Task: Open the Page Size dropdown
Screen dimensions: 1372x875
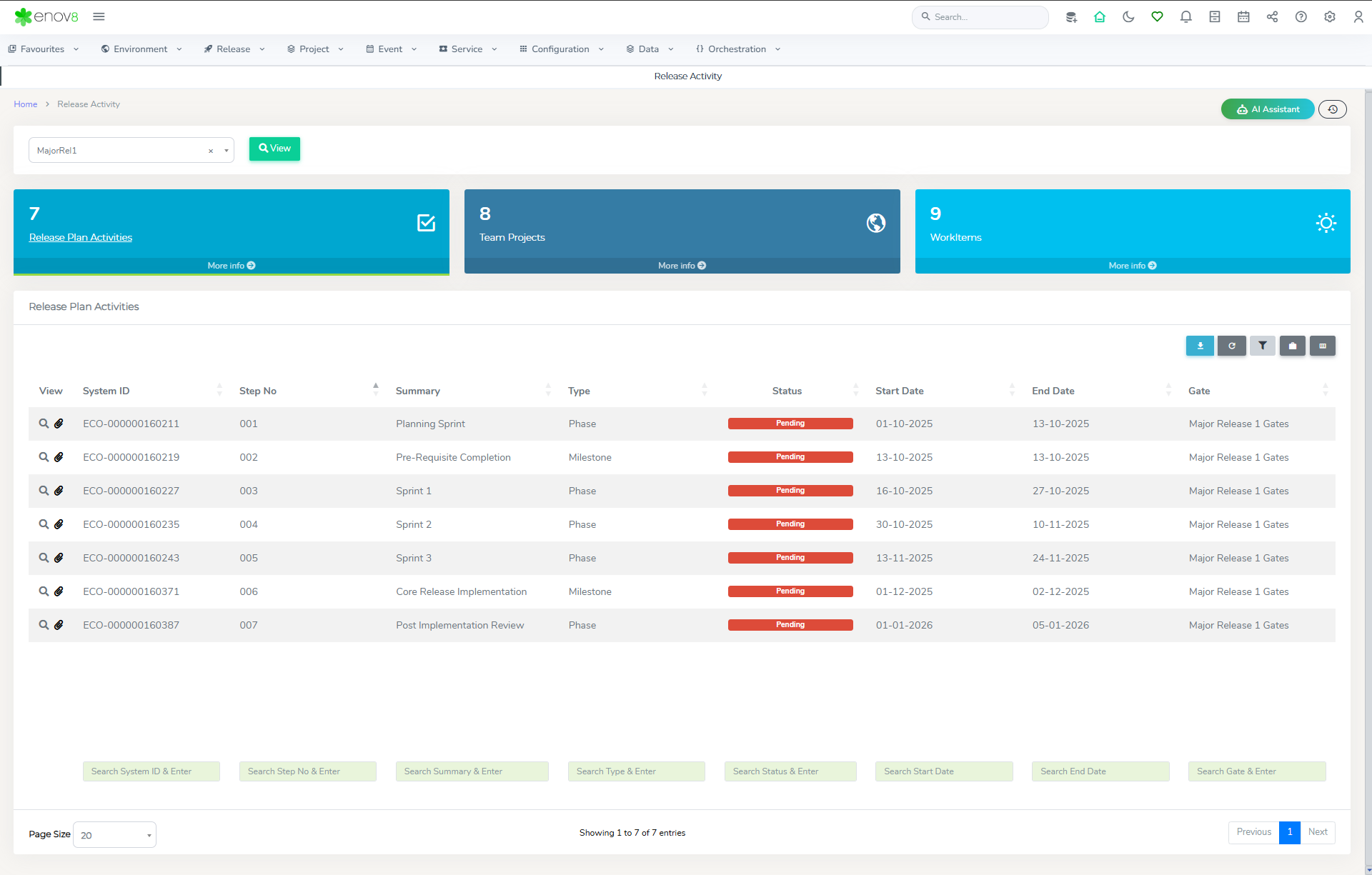Action: coord(114,835)
